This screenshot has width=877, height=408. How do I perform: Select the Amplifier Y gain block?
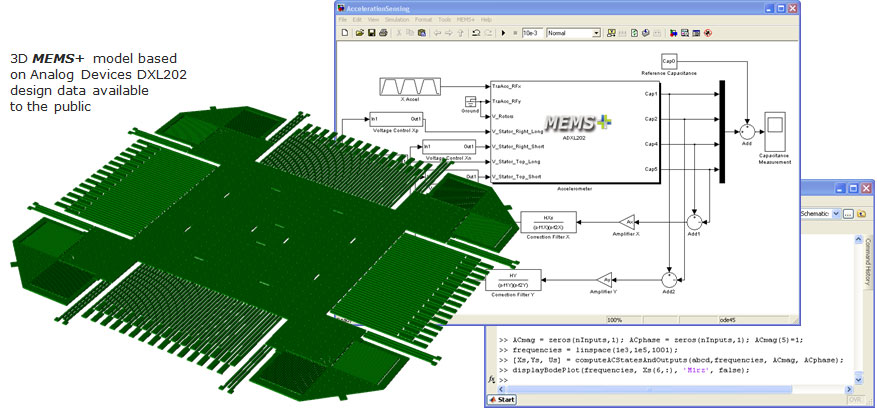pos(604,279)
